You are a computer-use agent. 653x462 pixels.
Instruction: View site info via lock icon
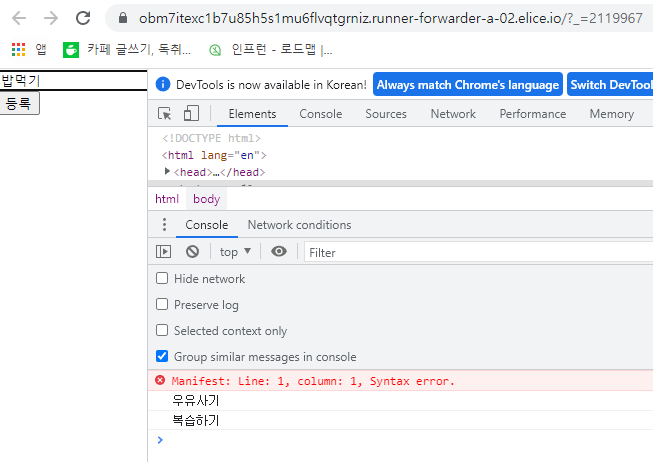[x=122, y=17]
